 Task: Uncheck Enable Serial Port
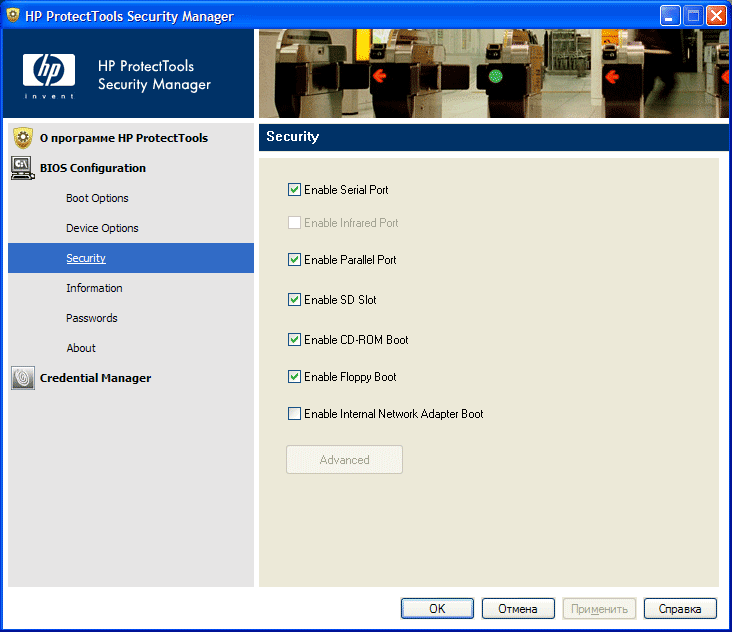[294, 190]
